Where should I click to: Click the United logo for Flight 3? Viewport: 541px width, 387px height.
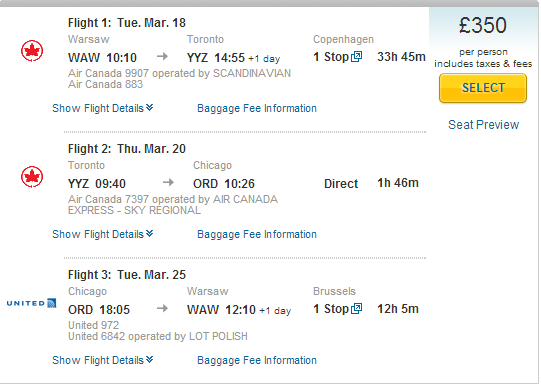click(31, 303)
